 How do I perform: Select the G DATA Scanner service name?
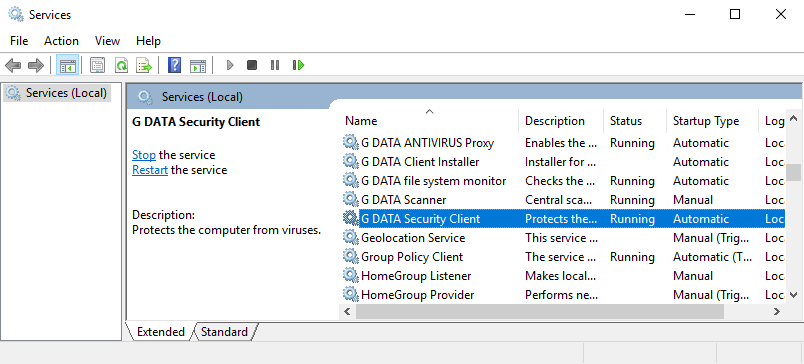click(x=404, y=199)
